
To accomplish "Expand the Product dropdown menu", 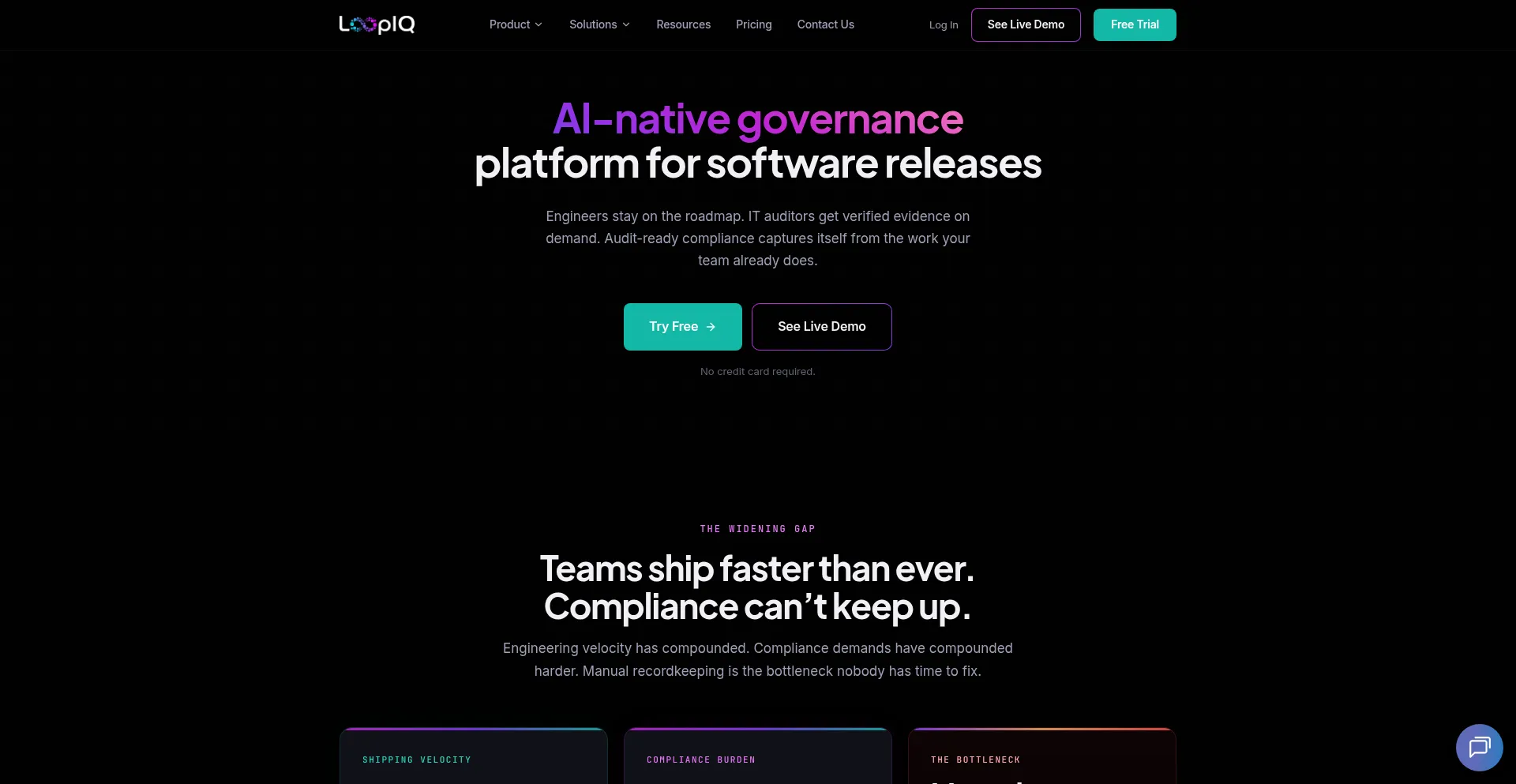I will 516,24.
